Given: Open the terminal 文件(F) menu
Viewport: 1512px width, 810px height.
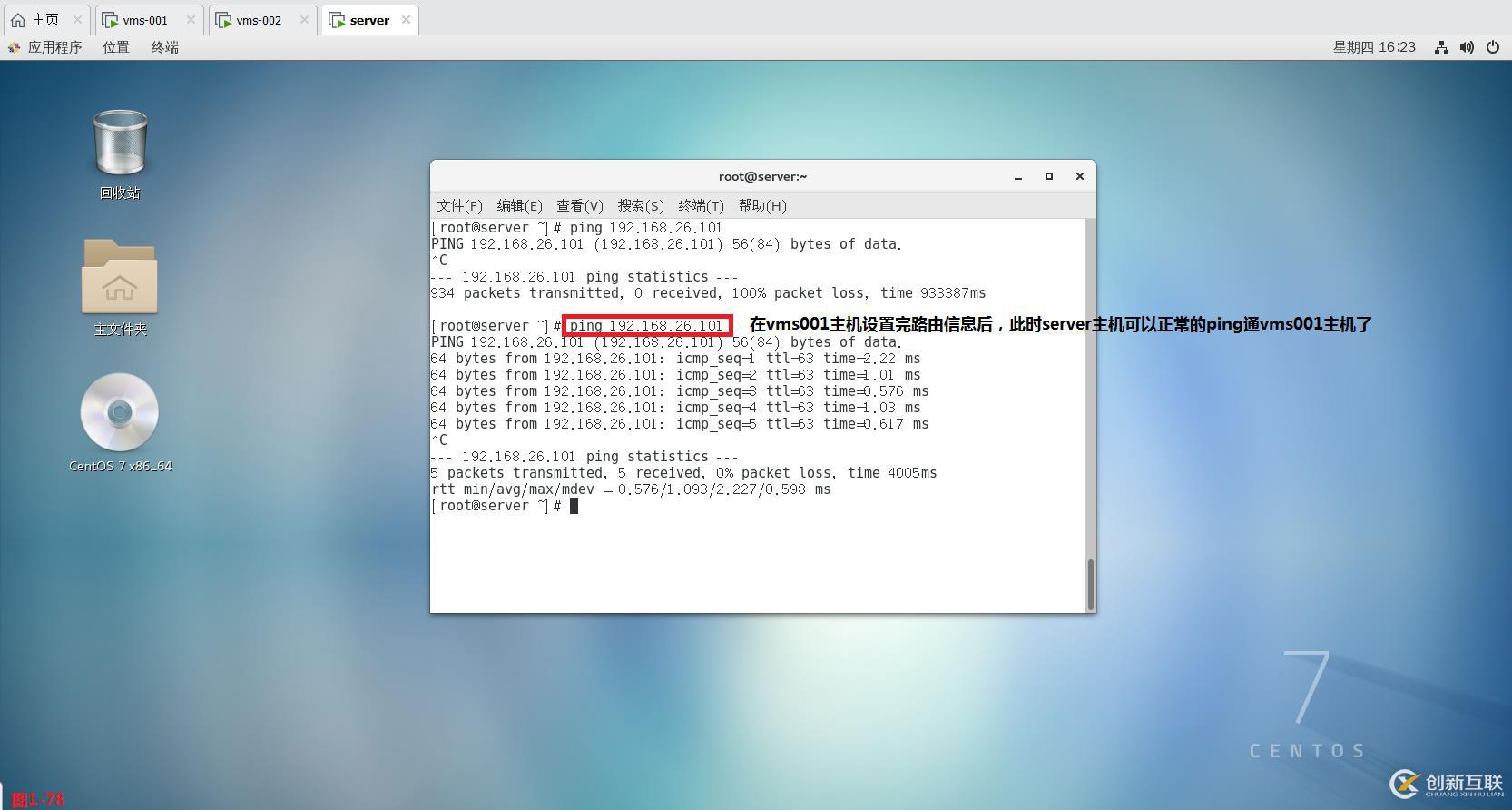Looking at the screenshot, I should click(x=459, y=206).
